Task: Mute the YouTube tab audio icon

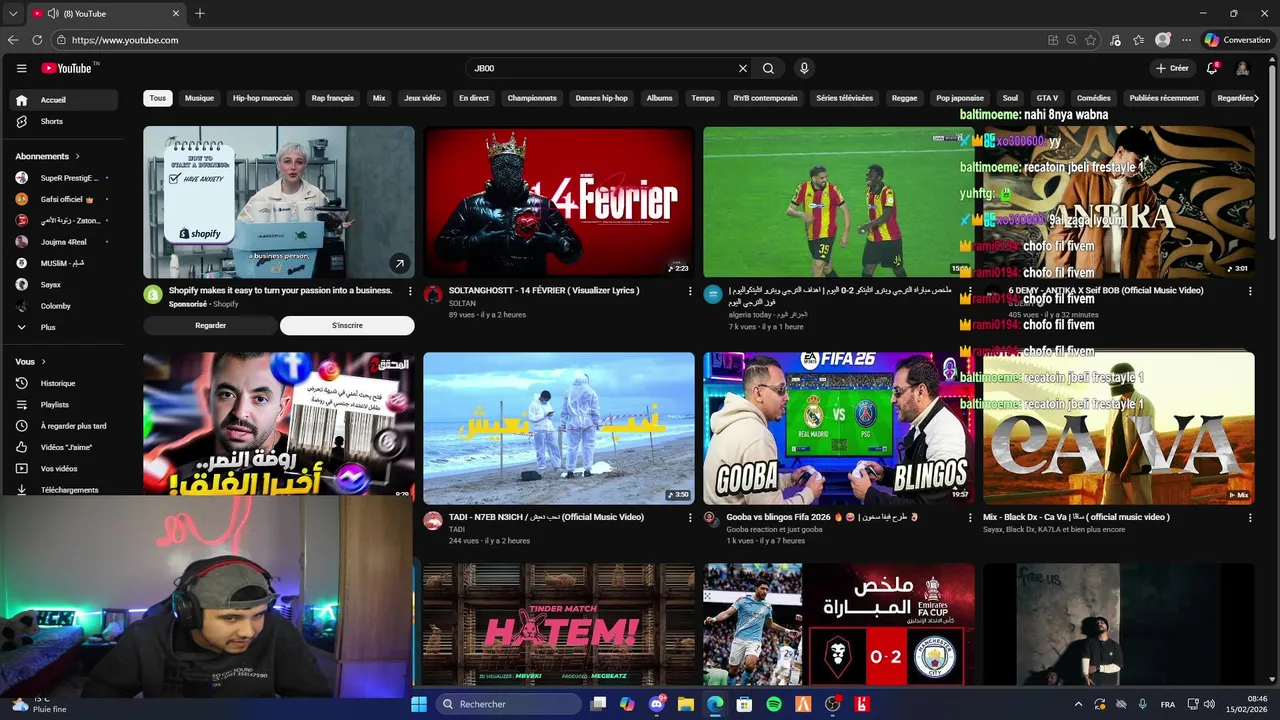Action: point(53,14)
